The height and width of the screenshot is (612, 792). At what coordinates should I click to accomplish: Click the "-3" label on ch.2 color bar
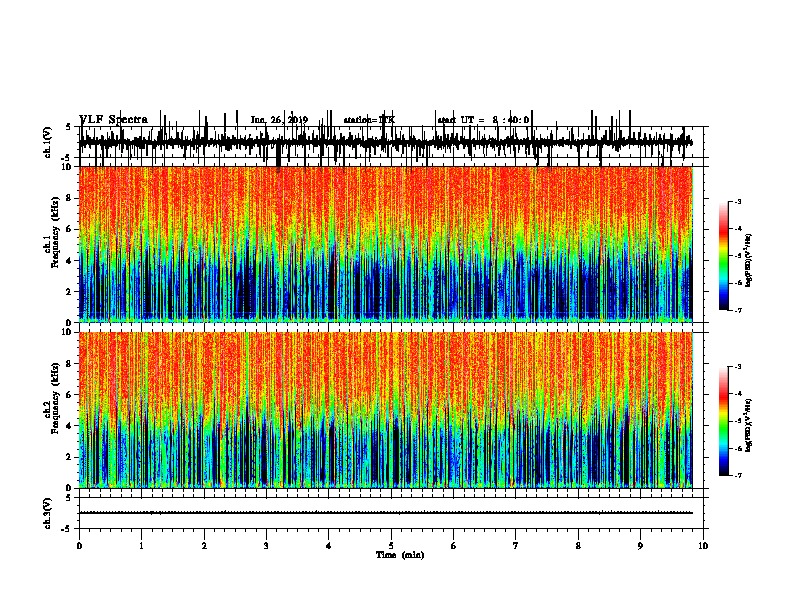coord(737,367)
